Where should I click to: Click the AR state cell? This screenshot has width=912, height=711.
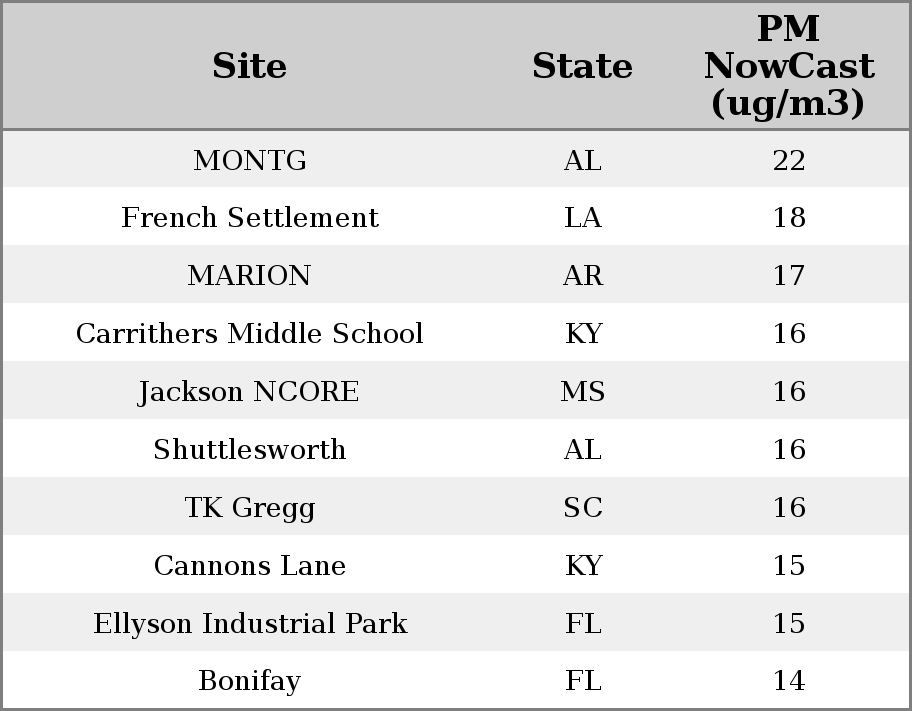(x=583, y=276)
